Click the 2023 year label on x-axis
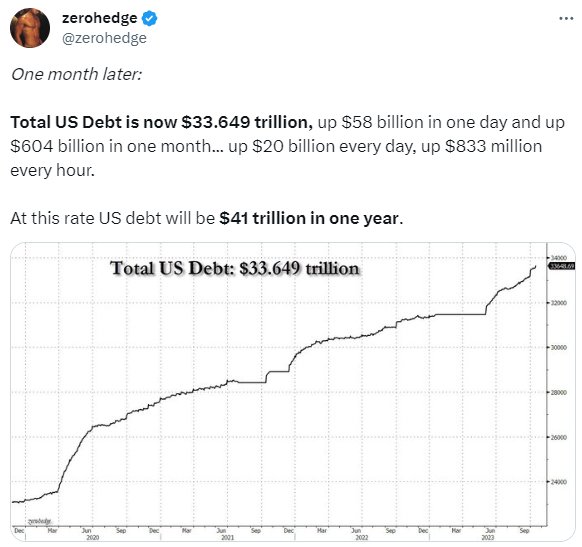The height and width of the screenshot is (547, 582). pyautogui.click(x=488, y=537)
